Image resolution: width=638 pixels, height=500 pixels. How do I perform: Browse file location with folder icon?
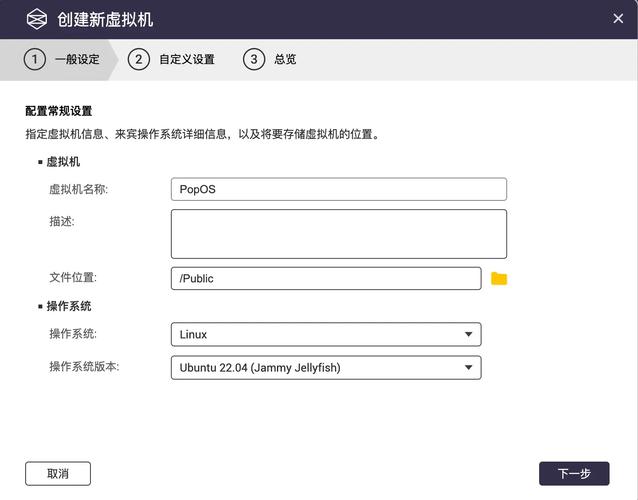tap(499, 279)
